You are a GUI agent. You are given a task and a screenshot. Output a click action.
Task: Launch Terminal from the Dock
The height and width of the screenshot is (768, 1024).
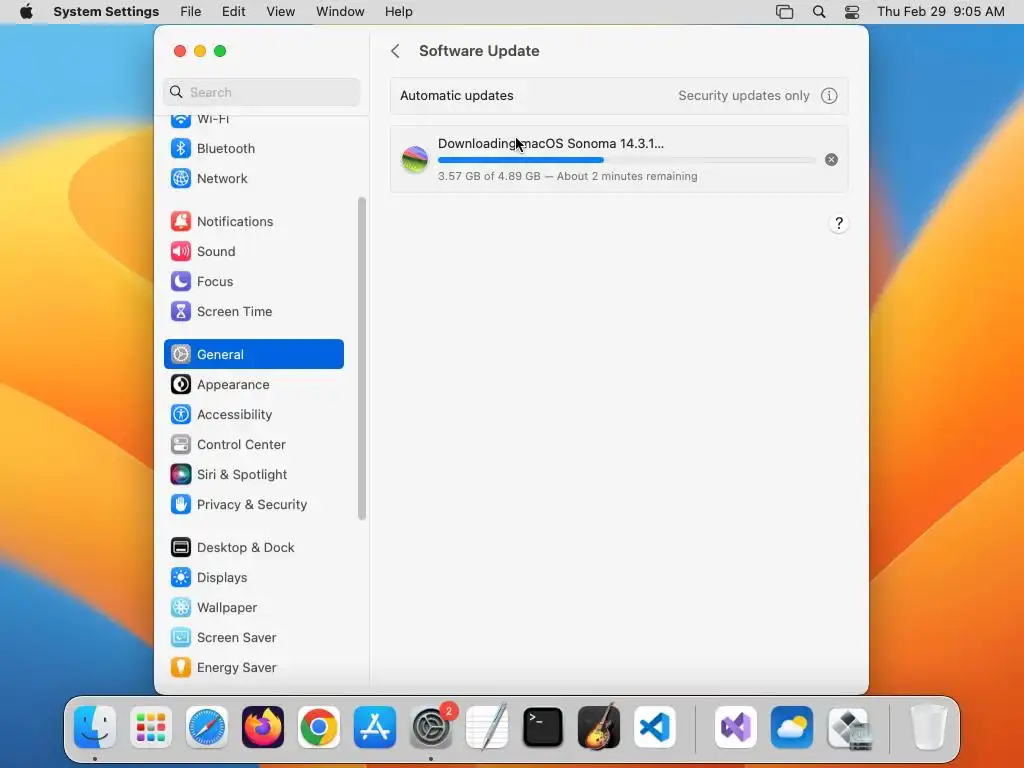(x=543, y=727)
